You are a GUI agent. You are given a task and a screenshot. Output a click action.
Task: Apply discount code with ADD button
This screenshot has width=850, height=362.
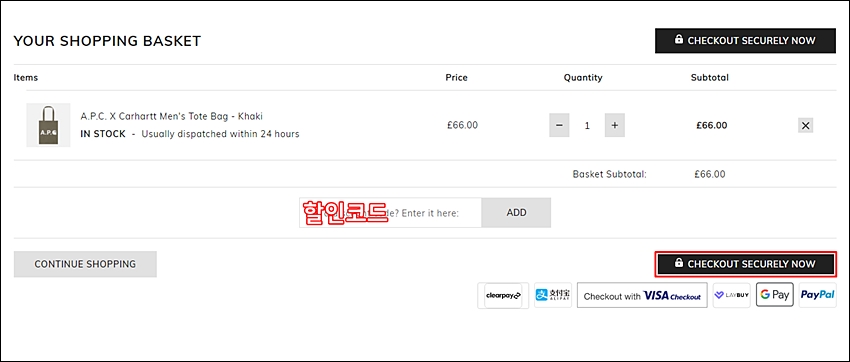tap(516, 213)
